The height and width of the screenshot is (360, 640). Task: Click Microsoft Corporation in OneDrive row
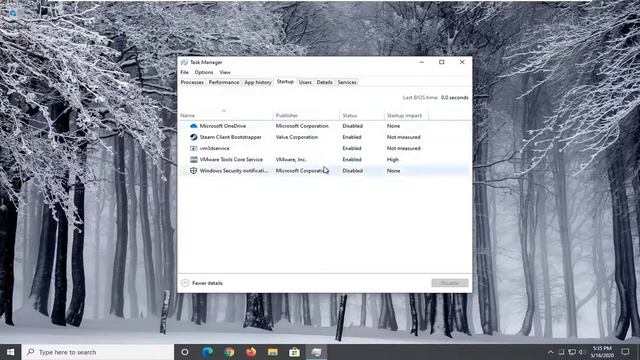(x=302, y=126)
